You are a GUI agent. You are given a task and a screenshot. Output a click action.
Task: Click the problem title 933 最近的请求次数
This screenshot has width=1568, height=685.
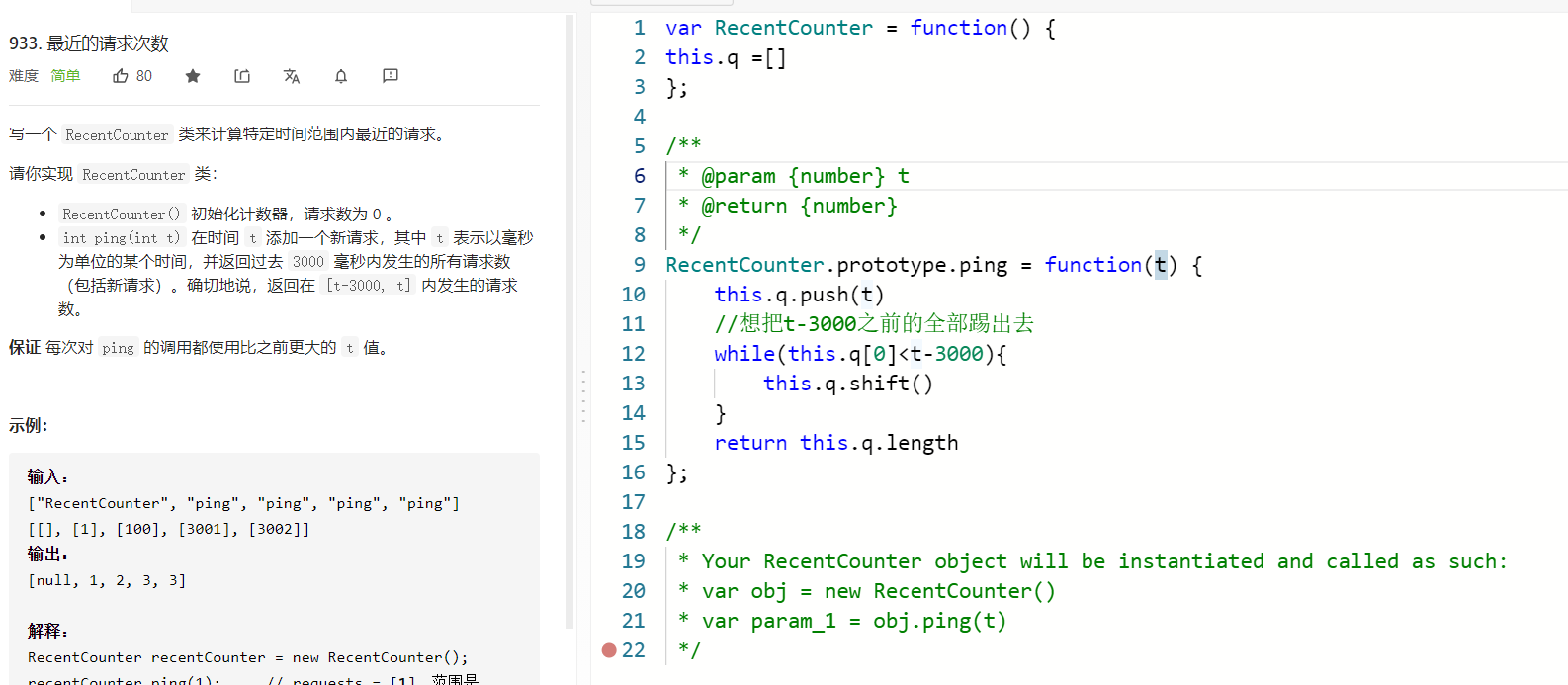(89, 43)
